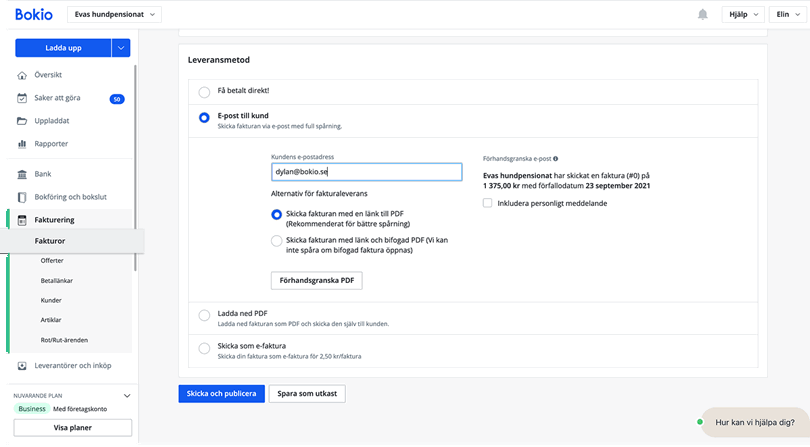Screen dimensions: 810x447
Task: Open Uppladdat in the sidebar
Action: (52, 120)
